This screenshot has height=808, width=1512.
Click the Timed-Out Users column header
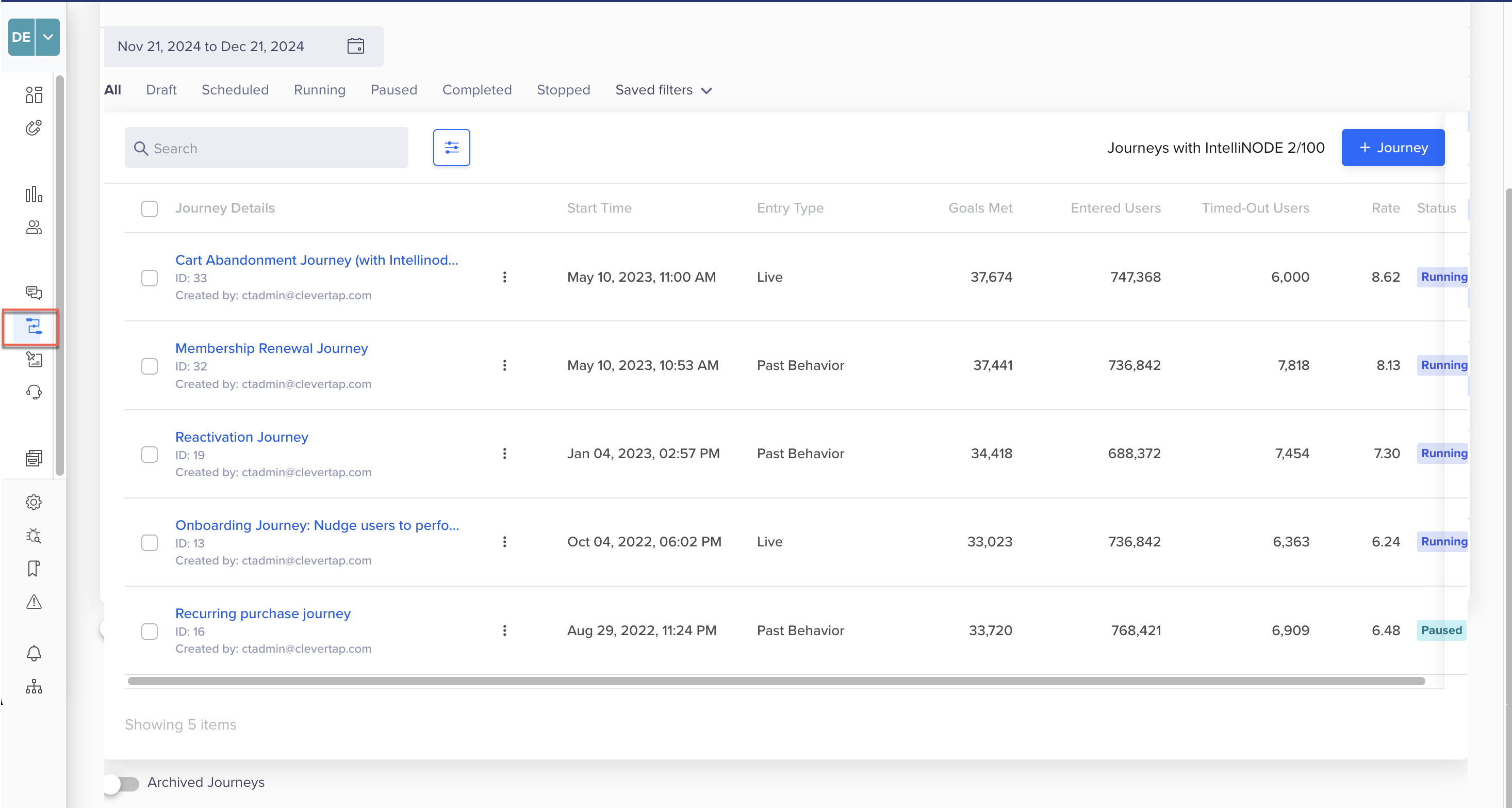pos(1256,208)
